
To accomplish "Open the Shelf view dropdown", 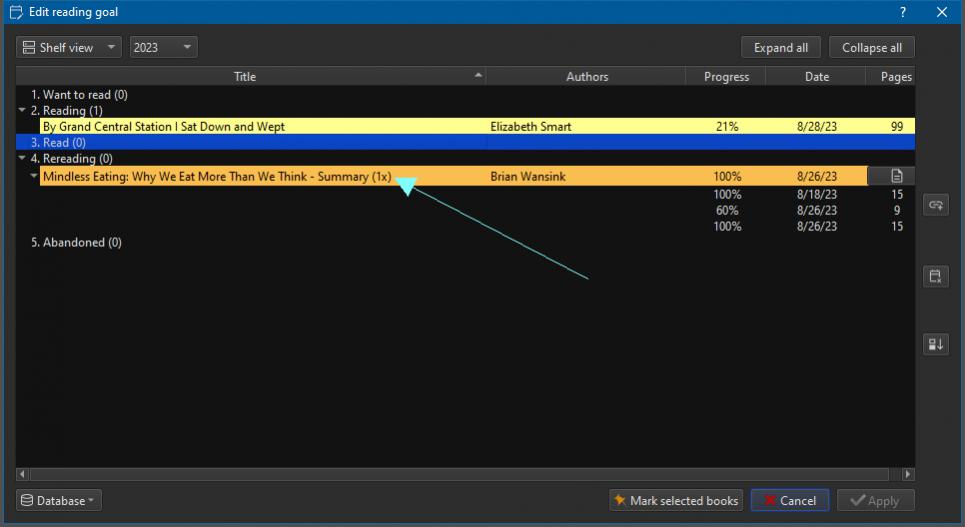I will (68, 47).
